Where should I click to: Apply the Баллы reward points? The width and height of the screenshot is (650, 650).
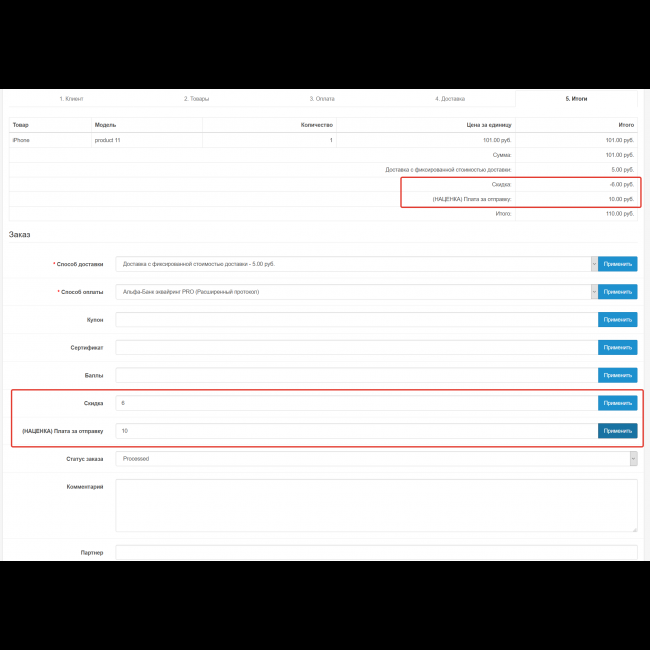click(617, 375)
